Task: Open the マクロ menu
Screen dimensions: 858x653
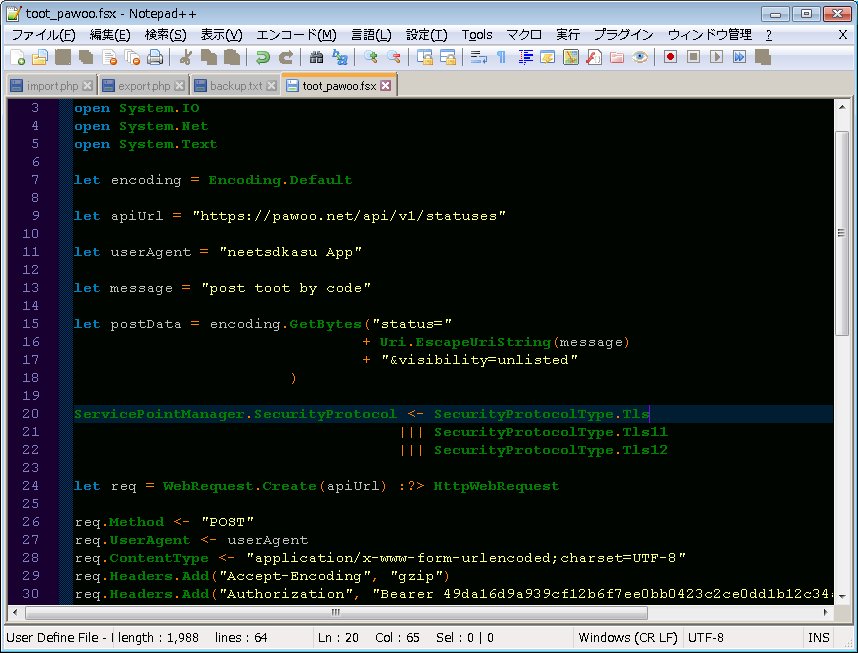Action: pos(524,35)
